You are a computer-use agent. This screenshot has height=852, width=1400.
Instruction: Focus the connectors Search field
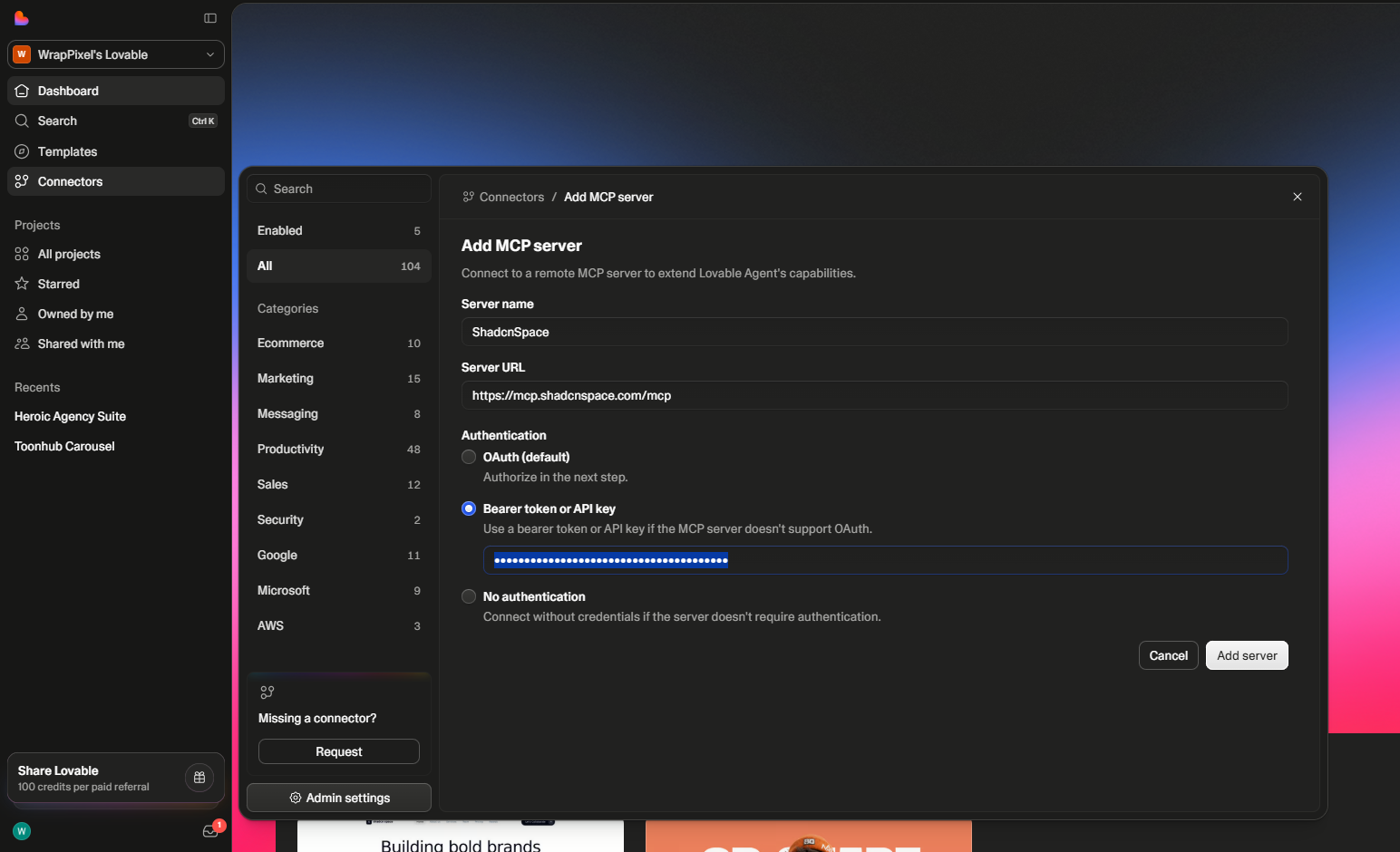(x=339, y=189)
